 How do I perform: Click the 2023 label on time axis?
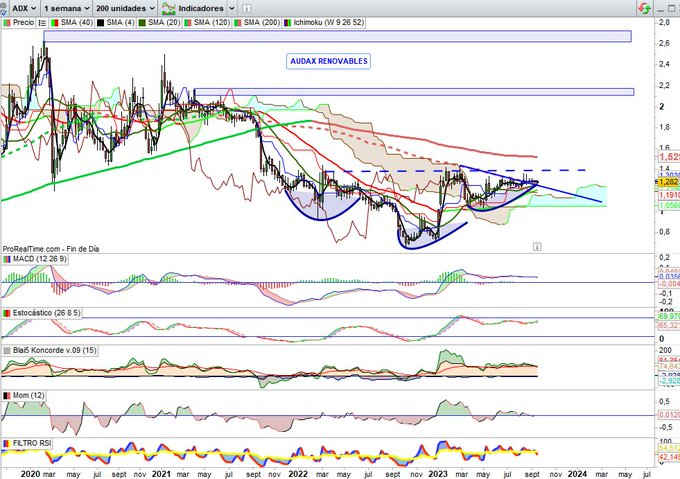(x=437, y=474)
